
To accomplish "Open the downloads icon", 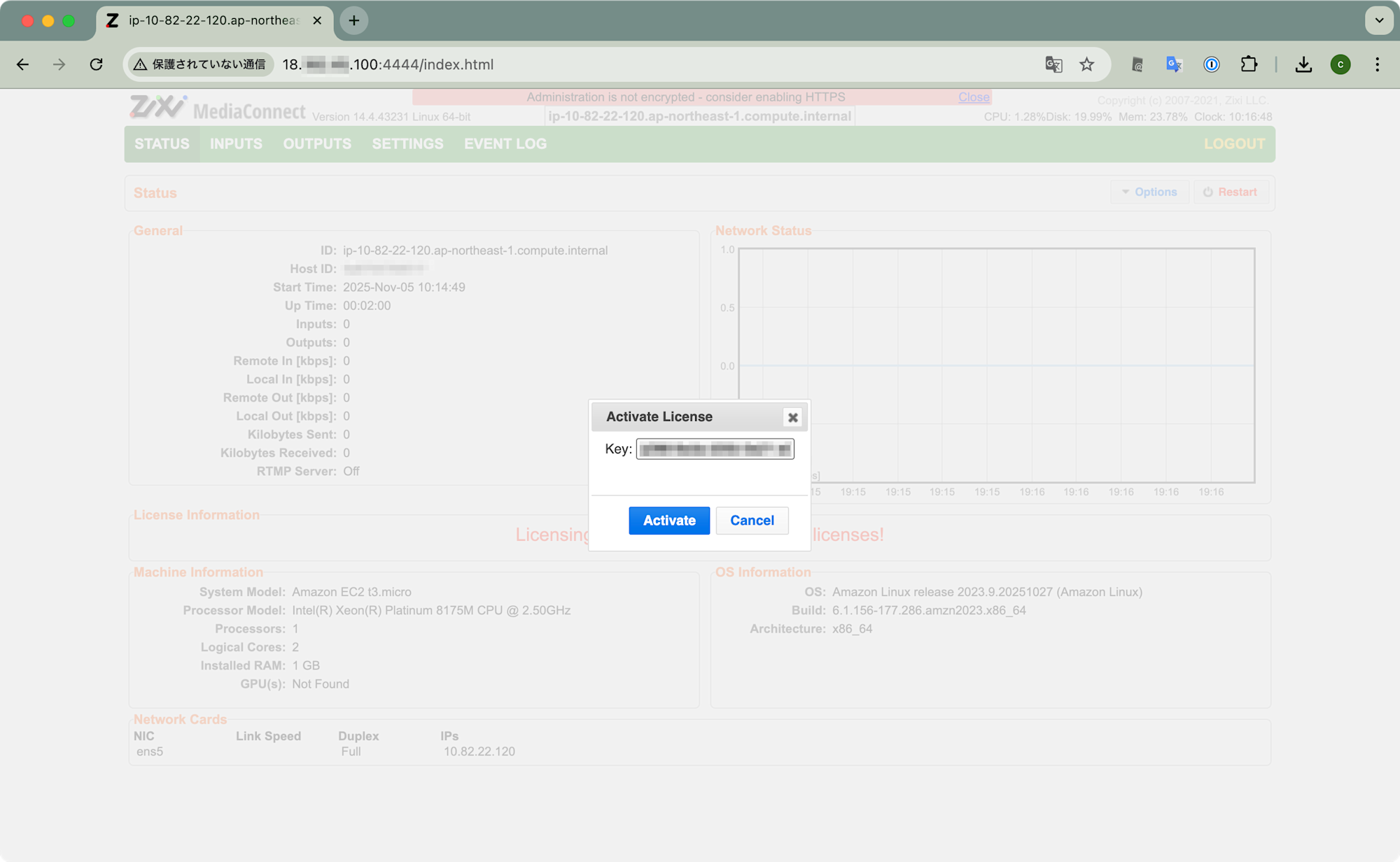I will pos(1303,64).
